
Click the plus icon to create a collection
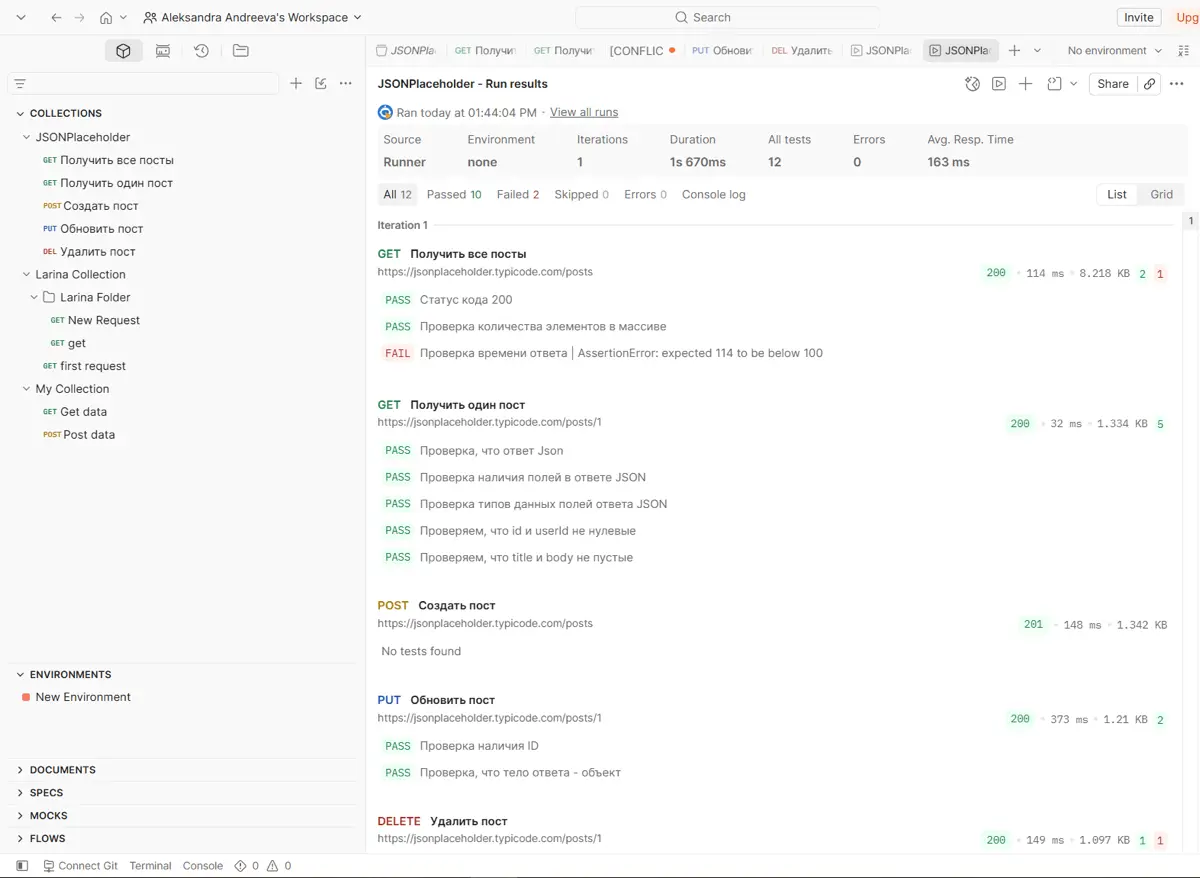click(296, 84)
